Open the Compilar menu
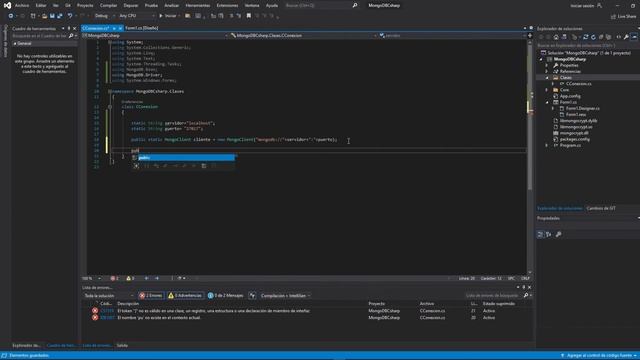The image size is (640, 360). 108,5
